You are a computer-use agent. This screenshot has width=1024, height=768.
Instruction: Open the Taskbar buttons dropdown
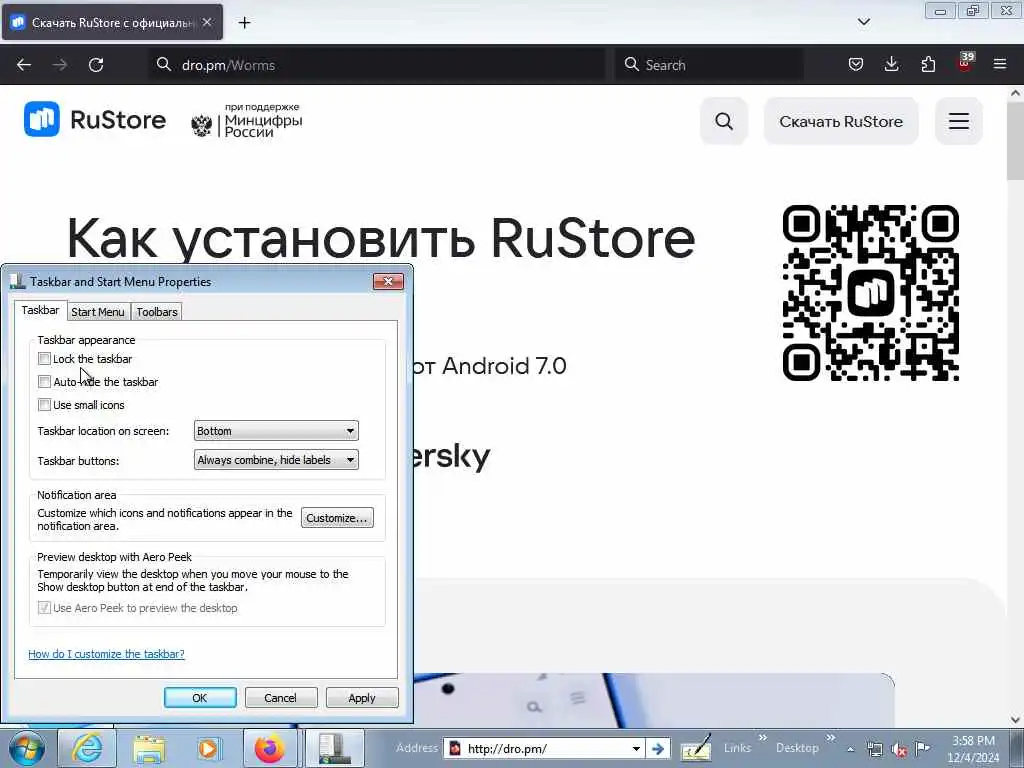click(x=276, y=460)
